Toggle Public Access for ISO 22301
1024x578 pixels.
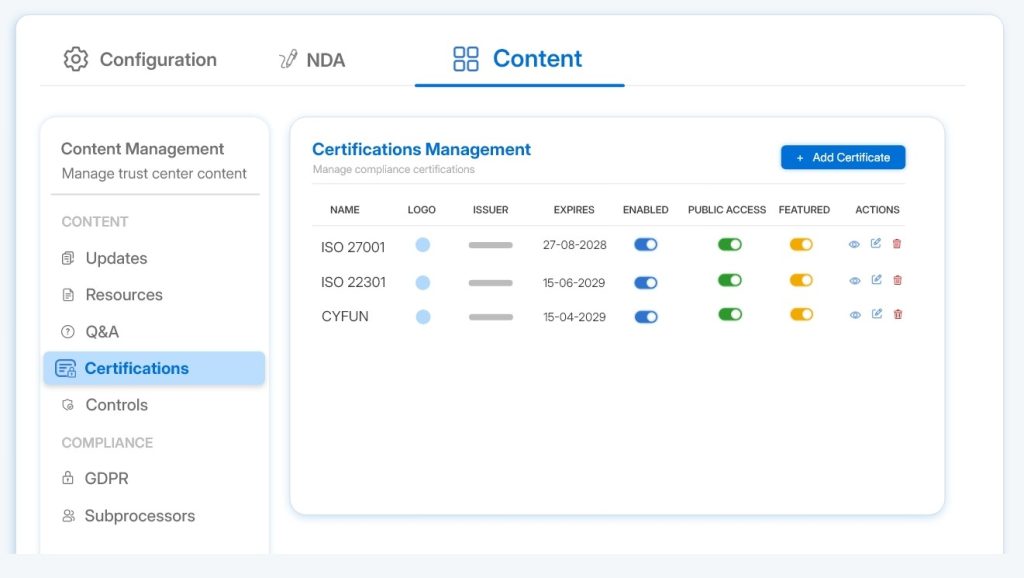point(729,280)
